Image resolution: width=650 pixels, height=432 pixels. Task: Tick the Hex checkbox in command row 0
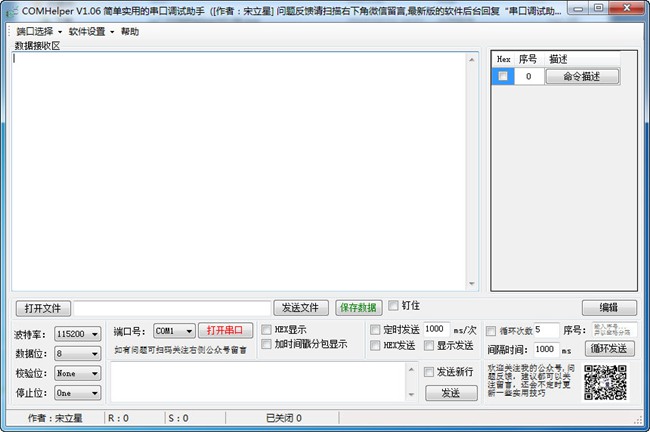click(x=503, y=76)
